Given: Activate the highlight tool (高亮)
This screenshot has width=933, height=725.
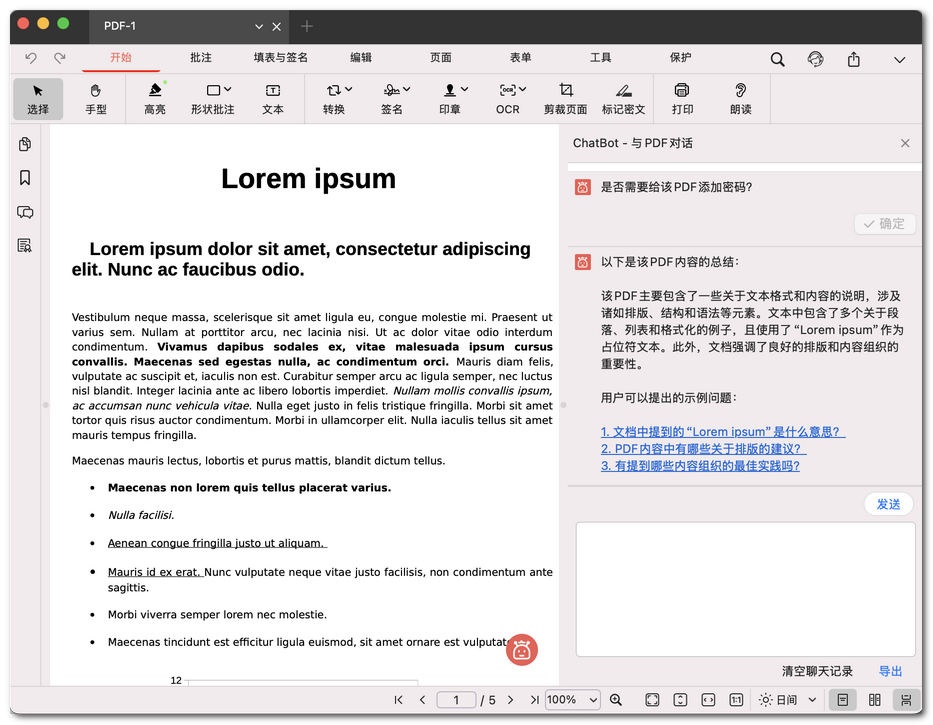Looking at the screenshot, I should pos(154,99).
